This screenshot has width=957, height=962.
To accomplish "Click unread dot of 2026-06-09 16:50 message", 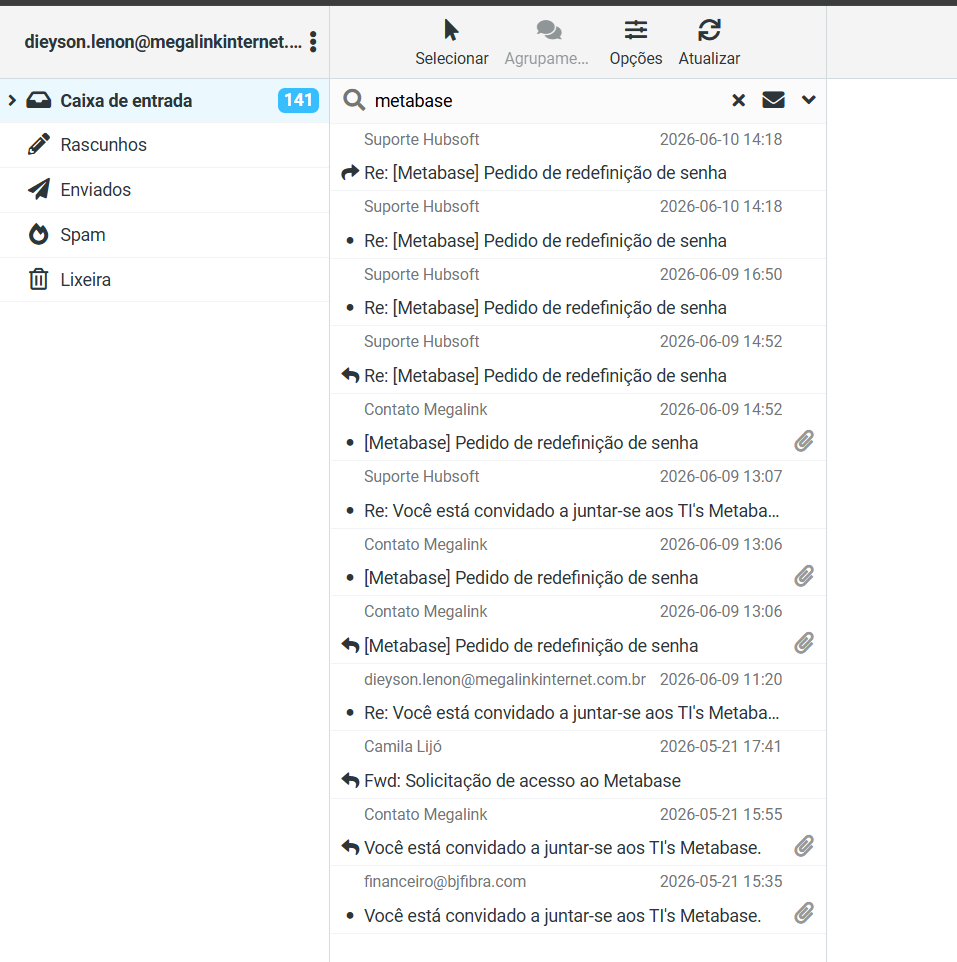I will pyautogui.click(x=350, y=307).
